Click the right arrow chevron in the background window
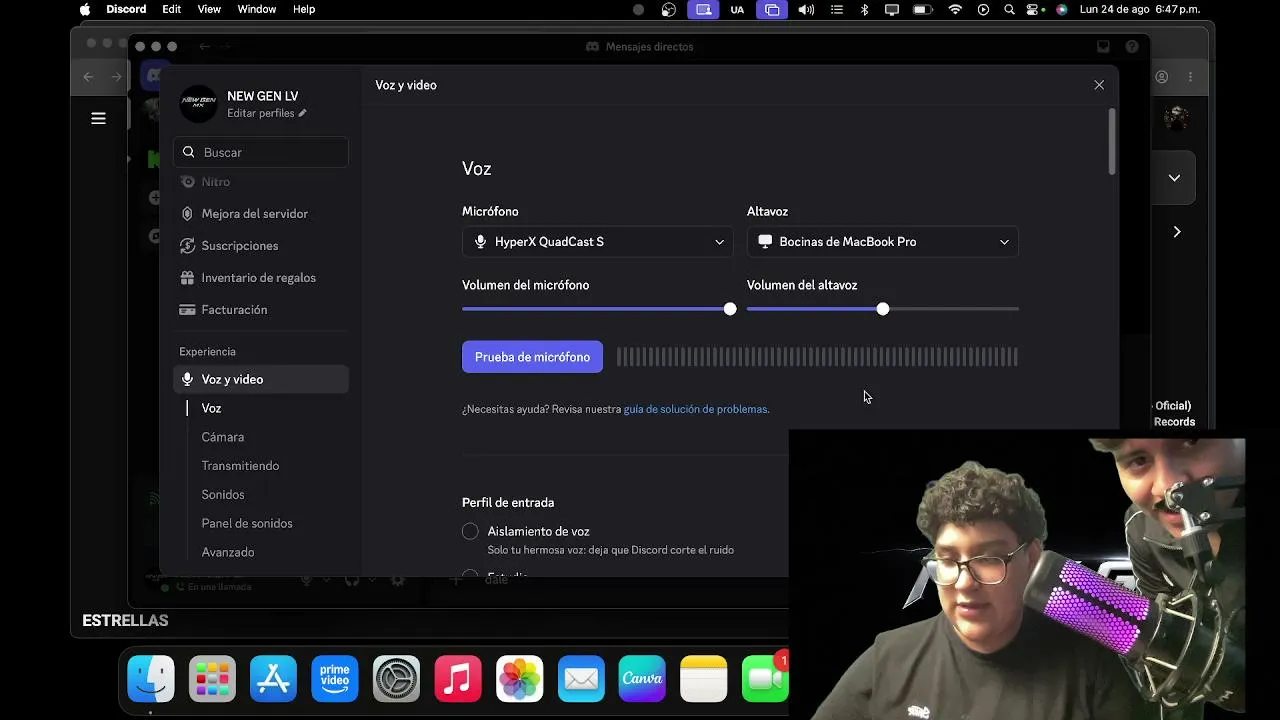The height and width of the screenshot is (720, 1280). (1177, 232)
